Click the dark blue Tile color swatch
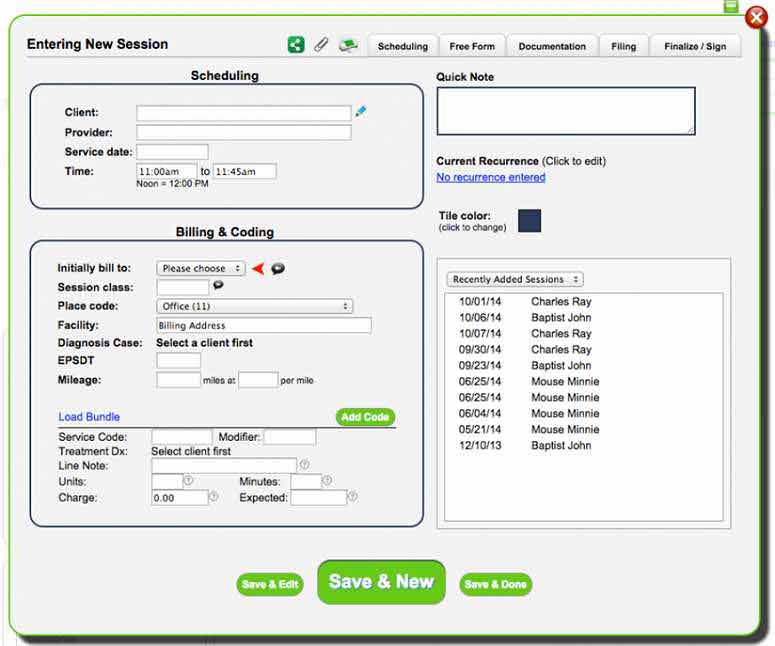 (529, 221)
